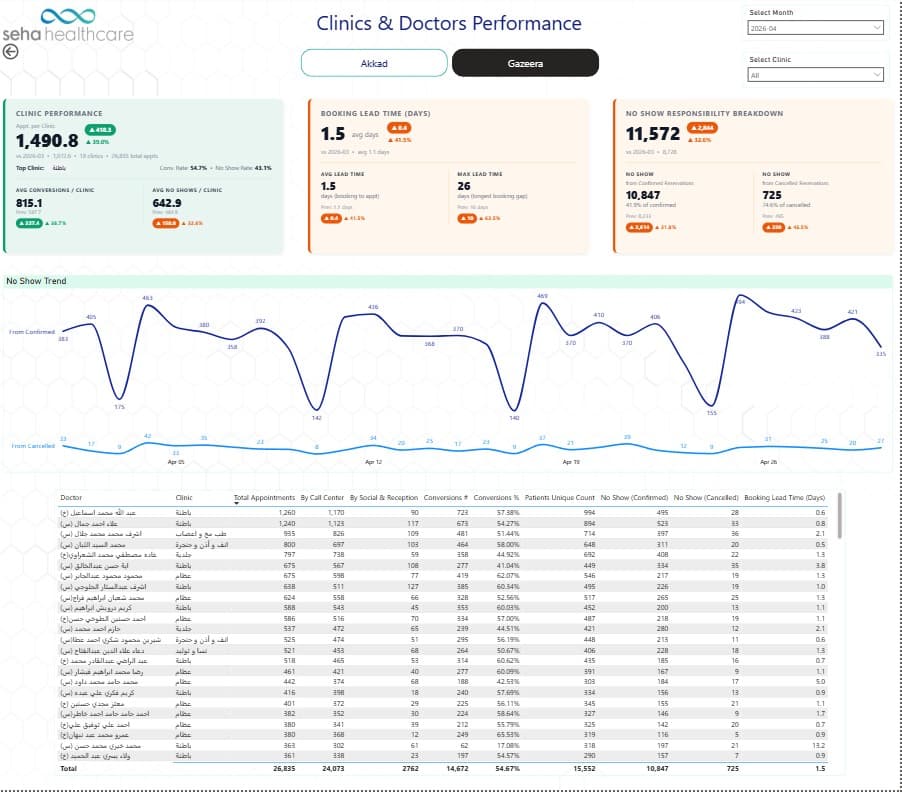Select the Gazeera branch button
This screenshot has height=792, width=902.
pyautogui.click(x=525, y=63)
